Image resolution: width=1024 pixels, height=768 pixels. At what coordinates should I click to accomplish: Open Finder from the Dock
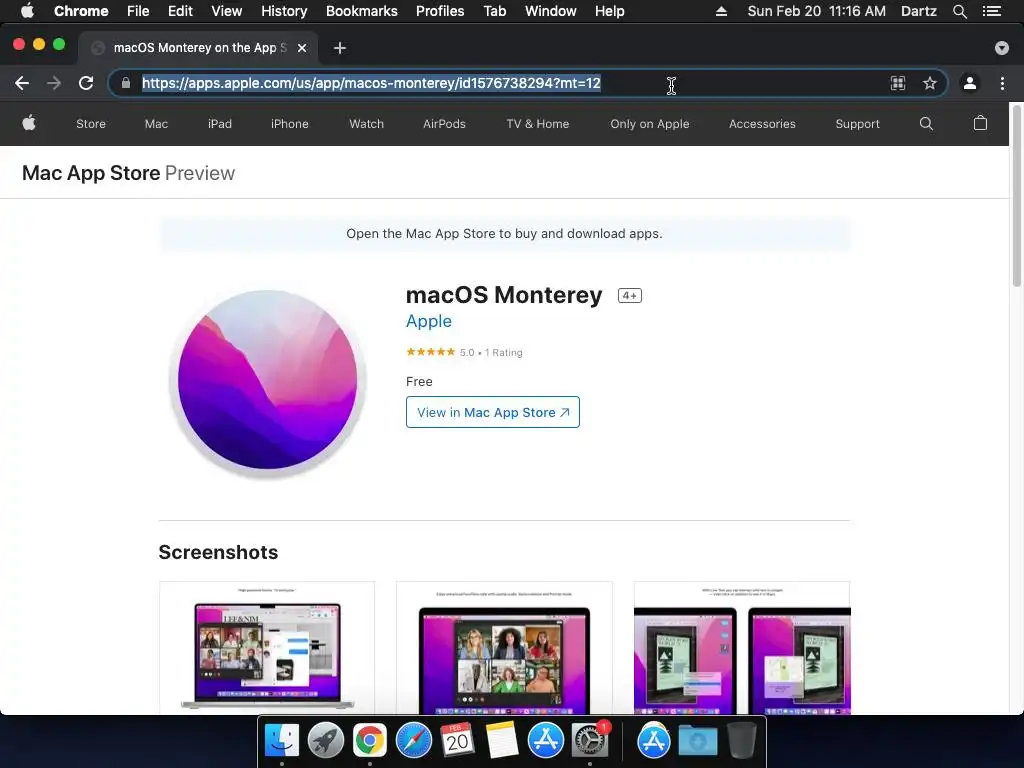click(x=281, y=741)
